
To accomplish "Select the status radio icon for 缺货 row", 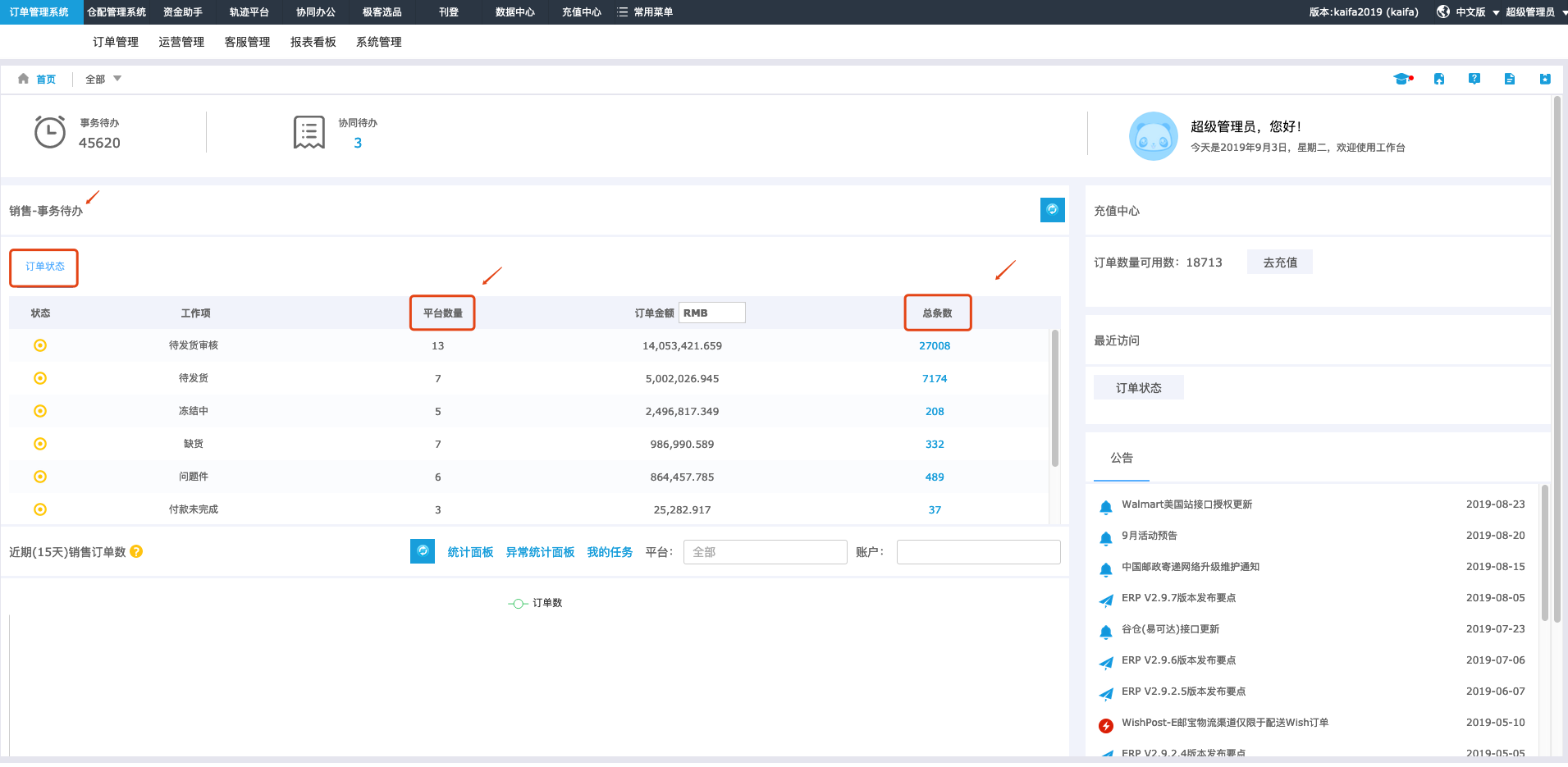I will (x=40, y=444).
